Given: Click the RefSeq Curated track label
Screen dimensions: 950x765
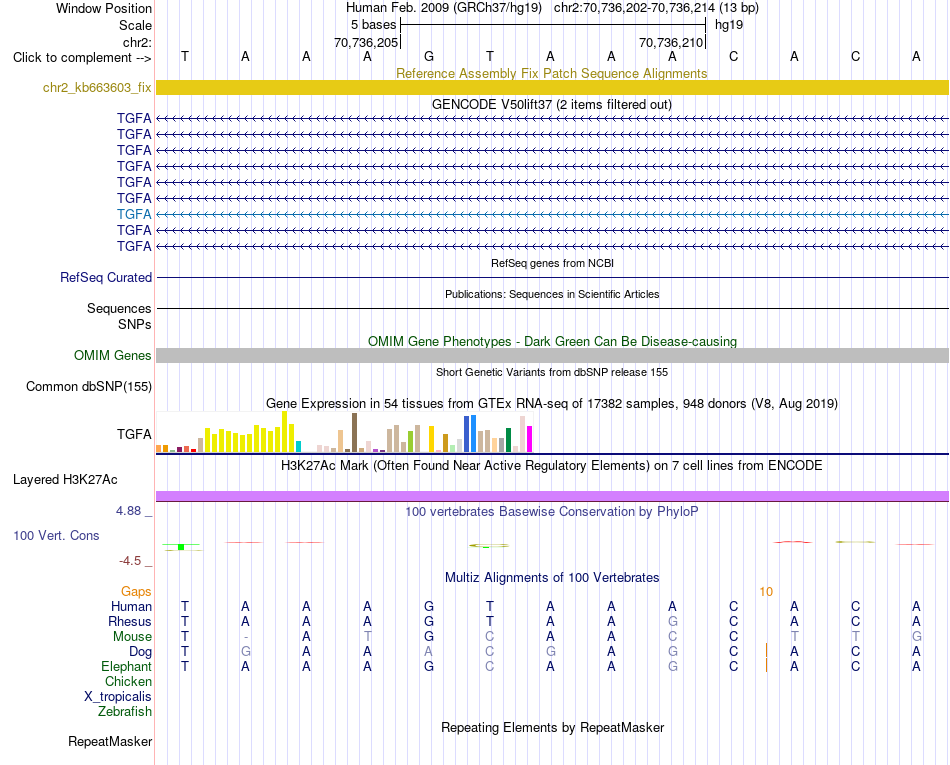Looking at the screenshot, I should click(106, 277).
